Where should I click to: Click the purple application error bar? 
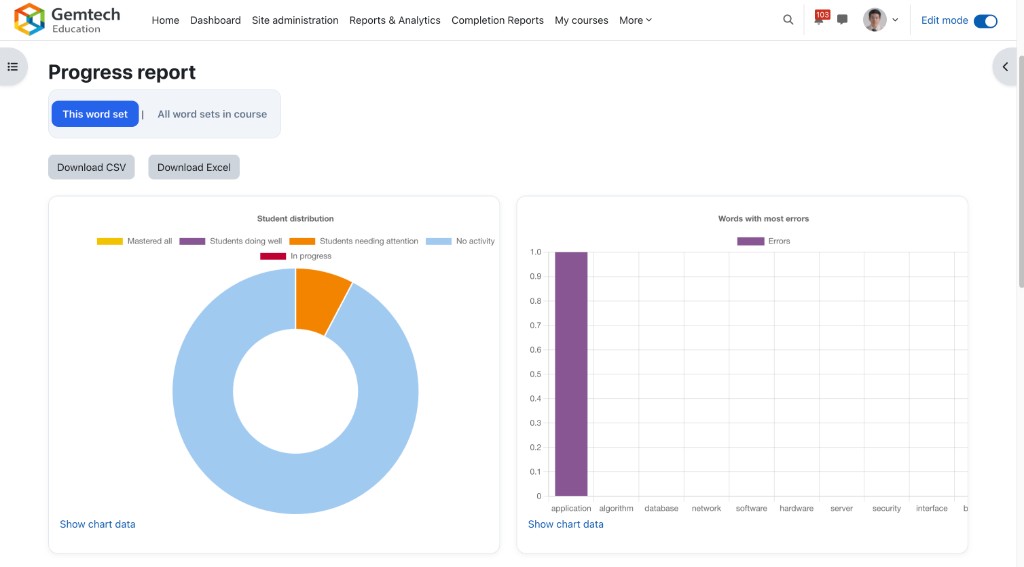click(571, 374)
